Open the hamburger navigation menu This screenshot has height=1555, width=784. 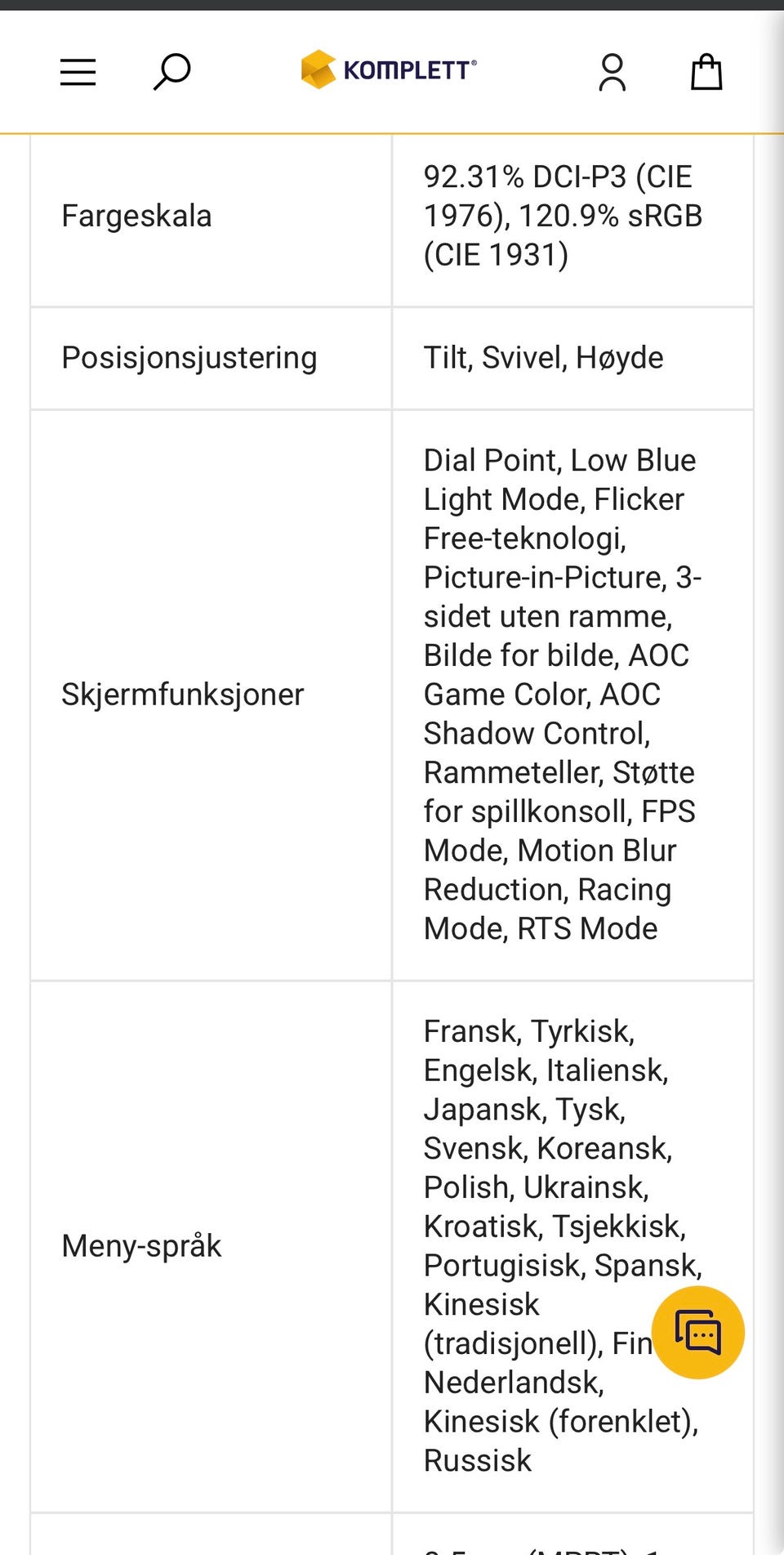[78, 73]
